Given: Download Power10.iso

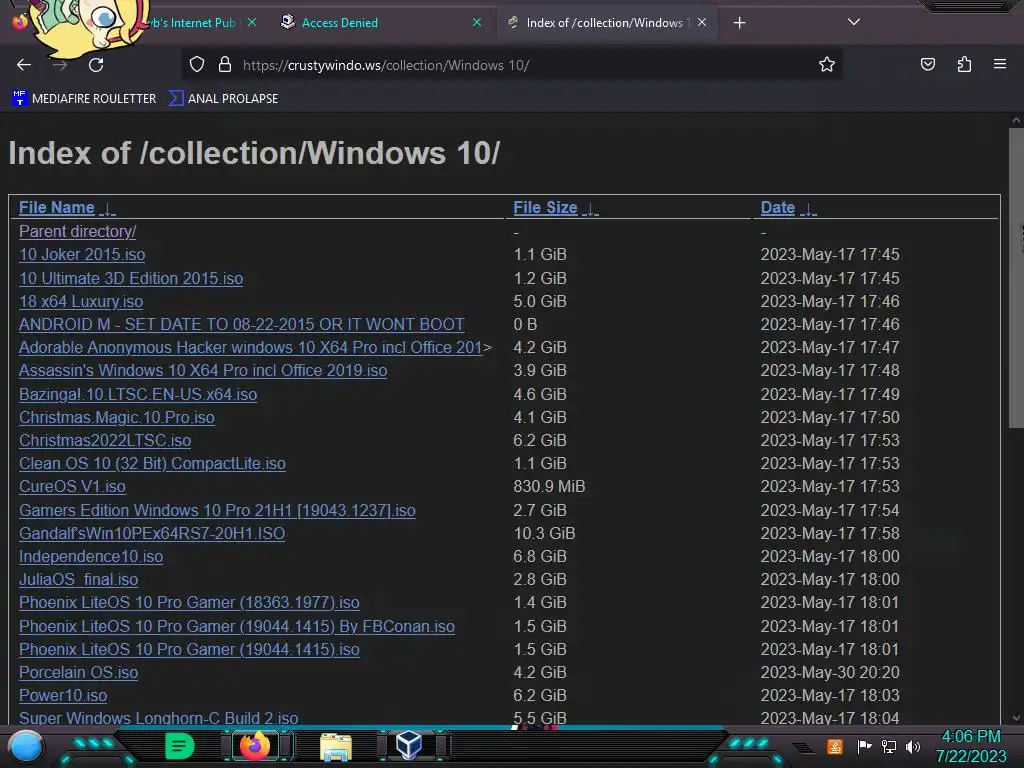Looking at the screenshot, I should (x=63, y=696).
